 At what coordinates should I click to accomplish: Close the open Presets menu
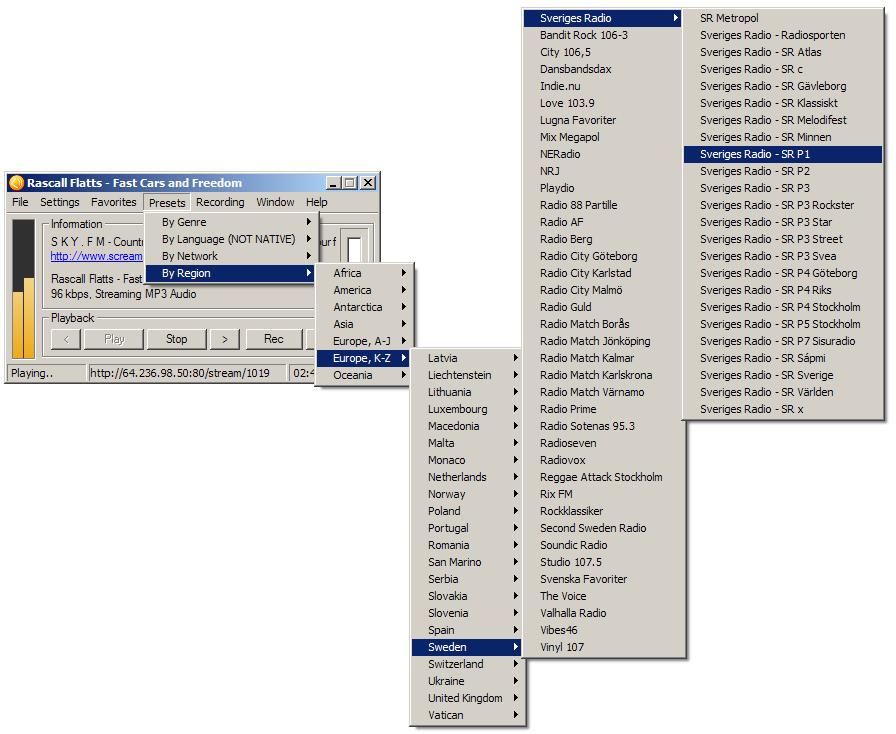tap(167, 203)
